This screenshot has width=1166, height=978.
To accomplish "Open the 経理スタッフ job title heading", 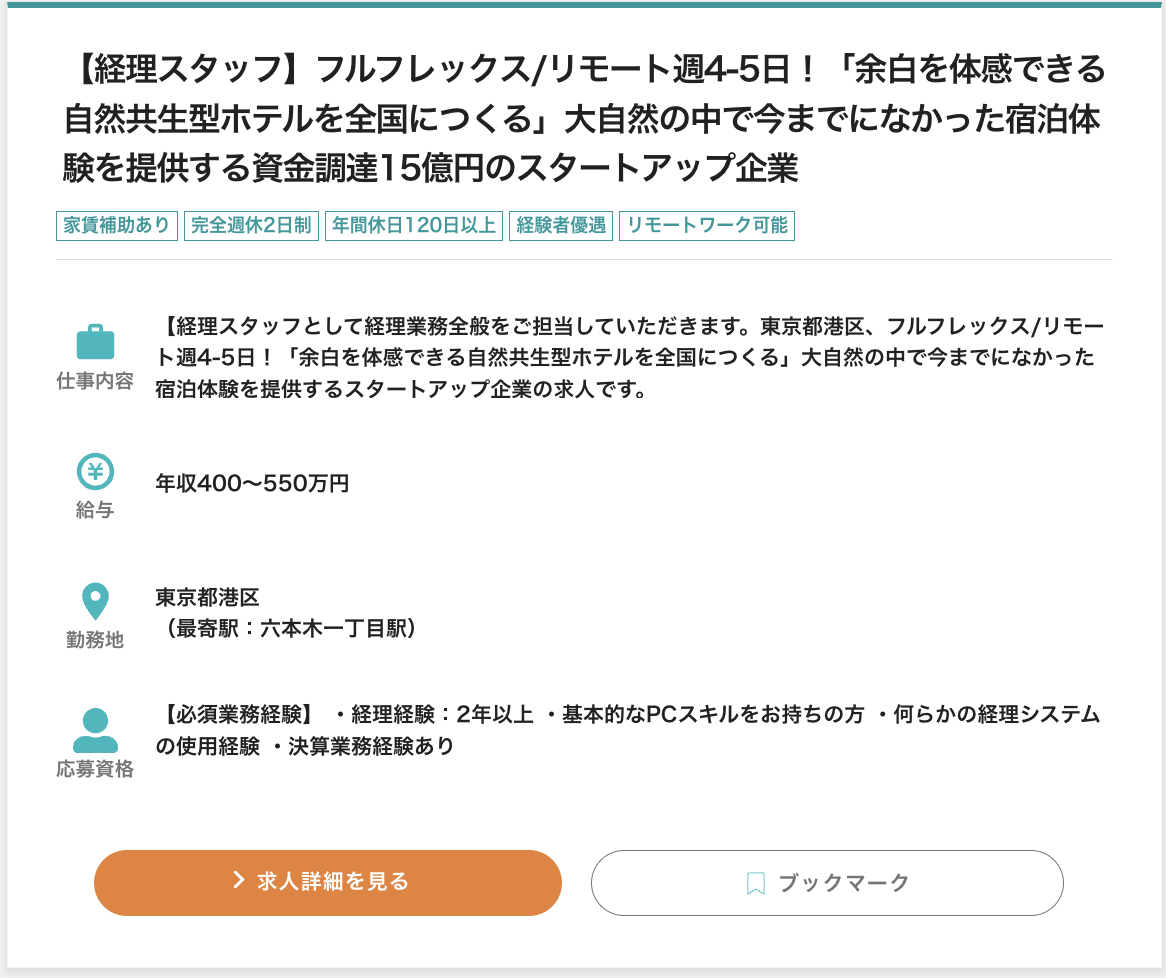I will [584, 119].
